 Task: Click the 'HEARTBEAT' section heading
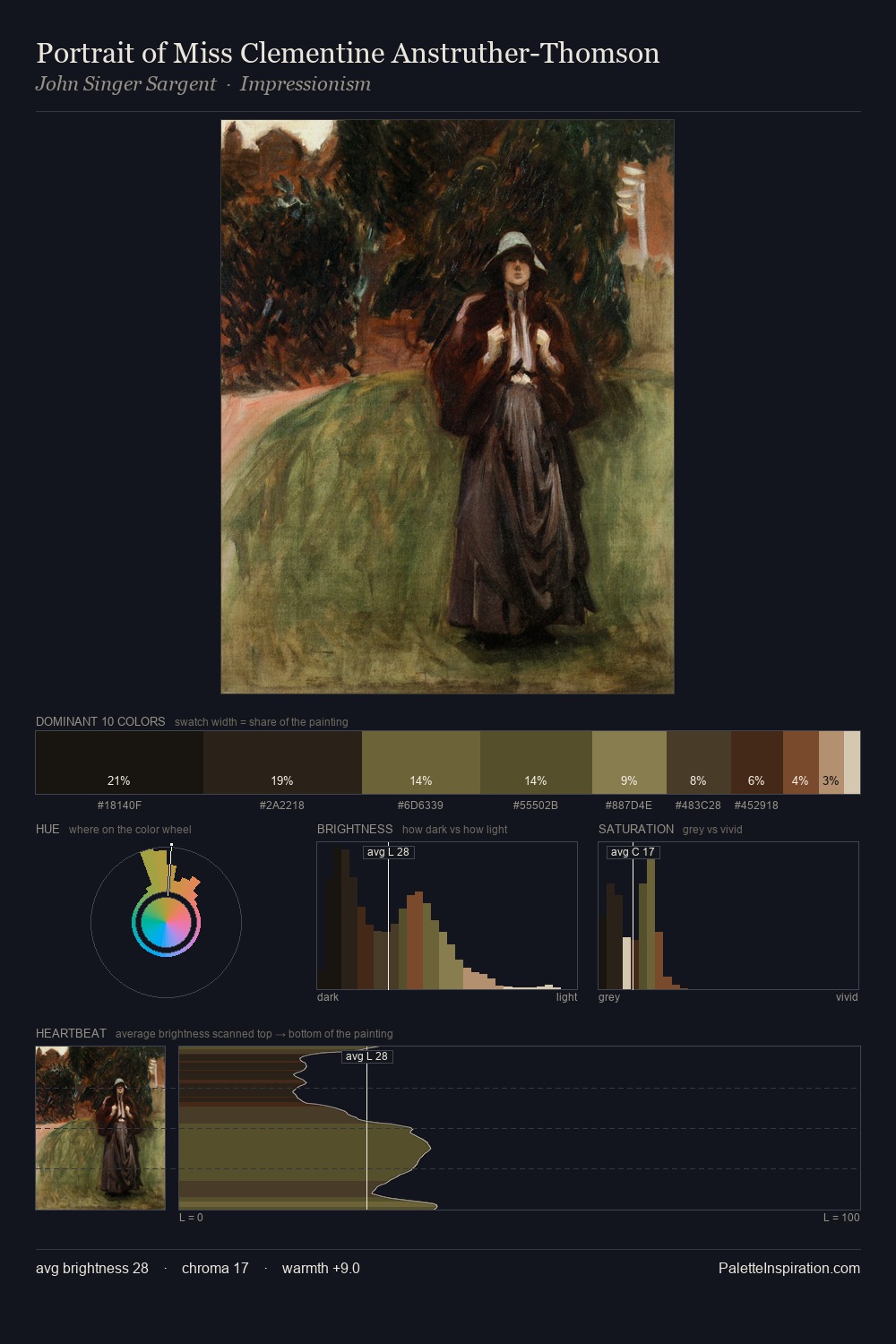point(71,1033)
